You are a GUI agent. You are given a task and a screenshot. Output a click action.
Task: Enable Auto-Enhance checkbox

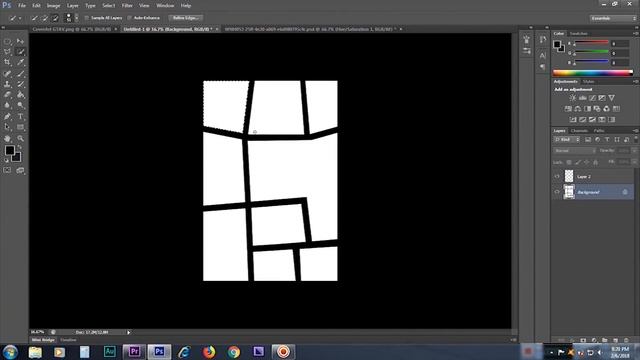[130, 18]
